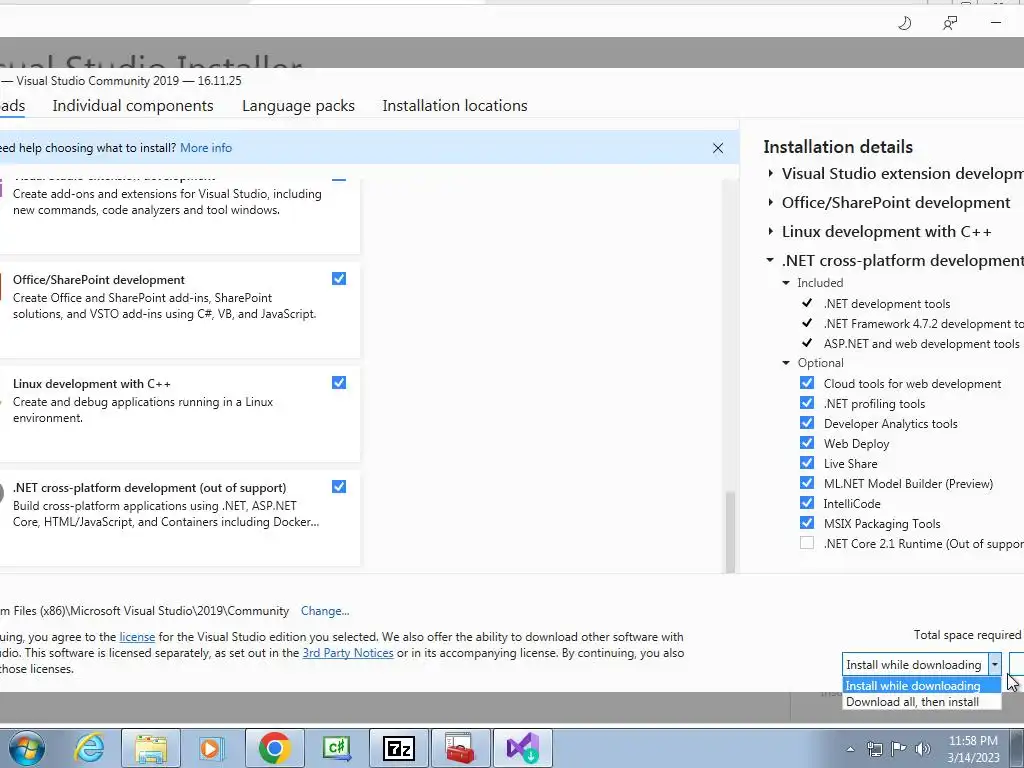Uncheck MSIX Packaging Tools option
The image size is (1024, 768).
(x=807, y=523)
